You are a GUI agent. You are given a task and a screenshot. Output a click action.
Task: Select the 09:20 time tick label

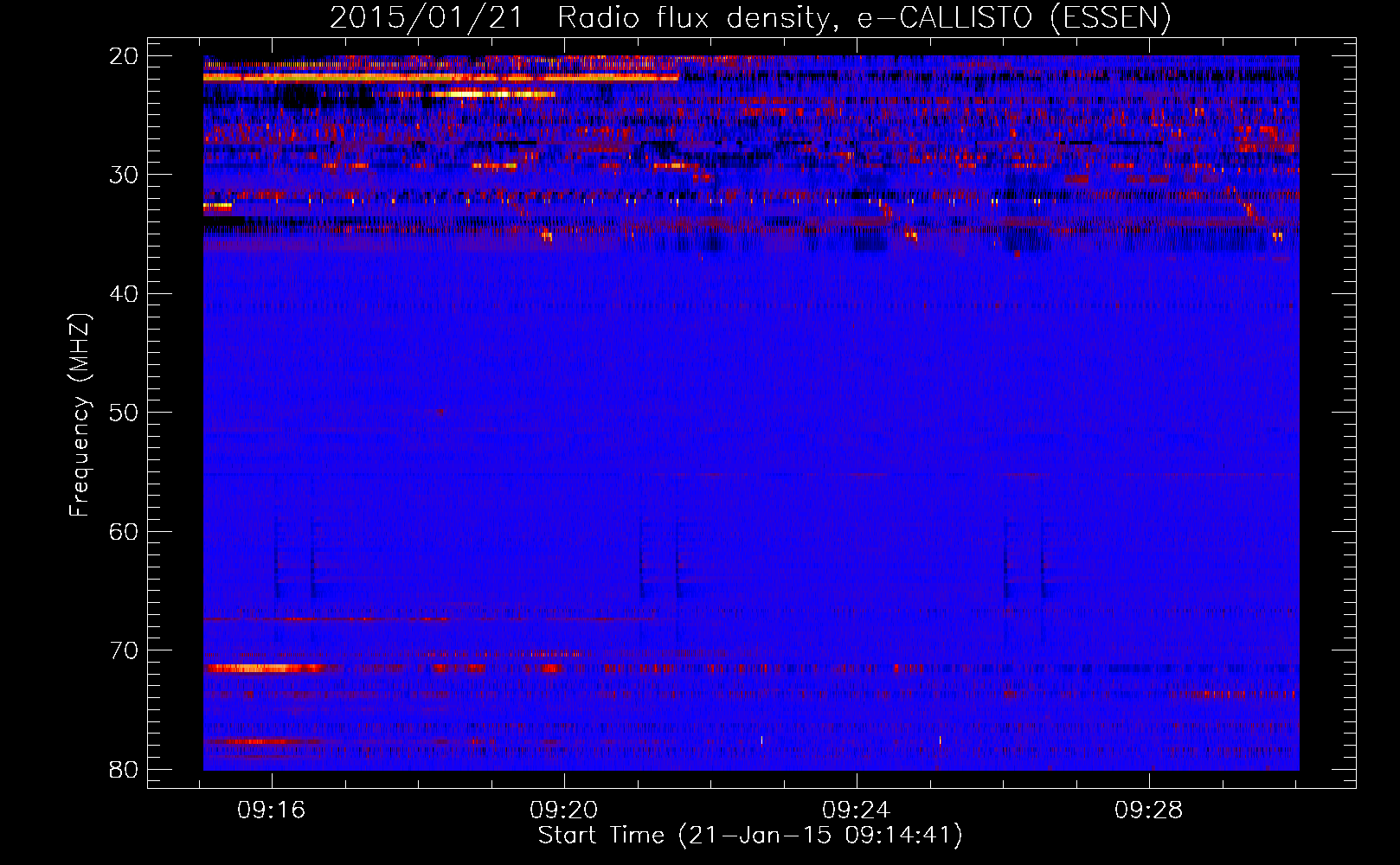(564, 811)
